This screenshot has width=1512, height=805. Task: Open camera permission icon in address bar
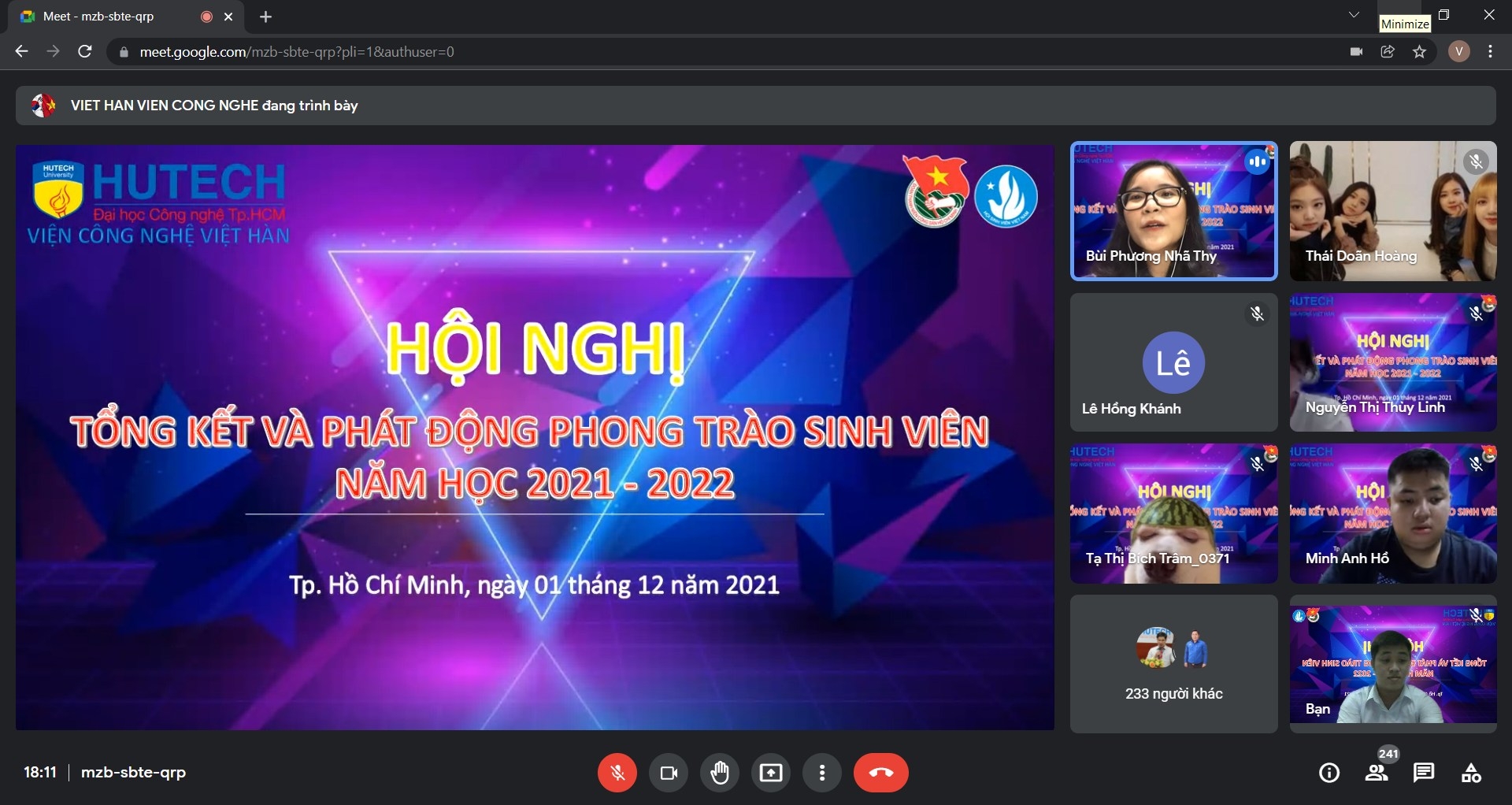[1356, 52]
